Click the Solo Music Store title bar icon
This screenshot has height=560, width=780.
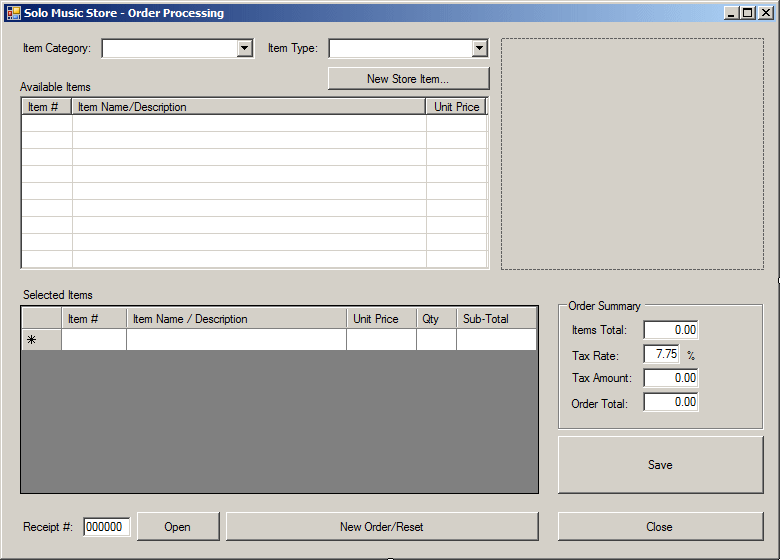[x=13, y=13]
